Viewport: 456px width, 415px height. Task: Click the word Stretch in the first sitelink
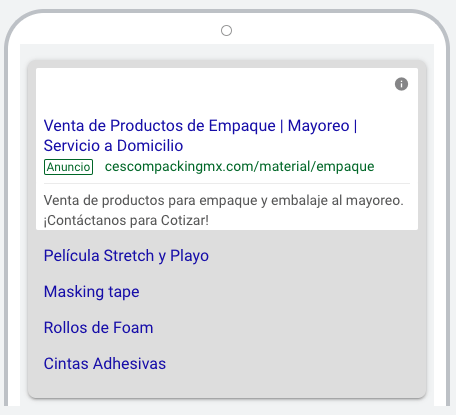(x=129, y=256)
